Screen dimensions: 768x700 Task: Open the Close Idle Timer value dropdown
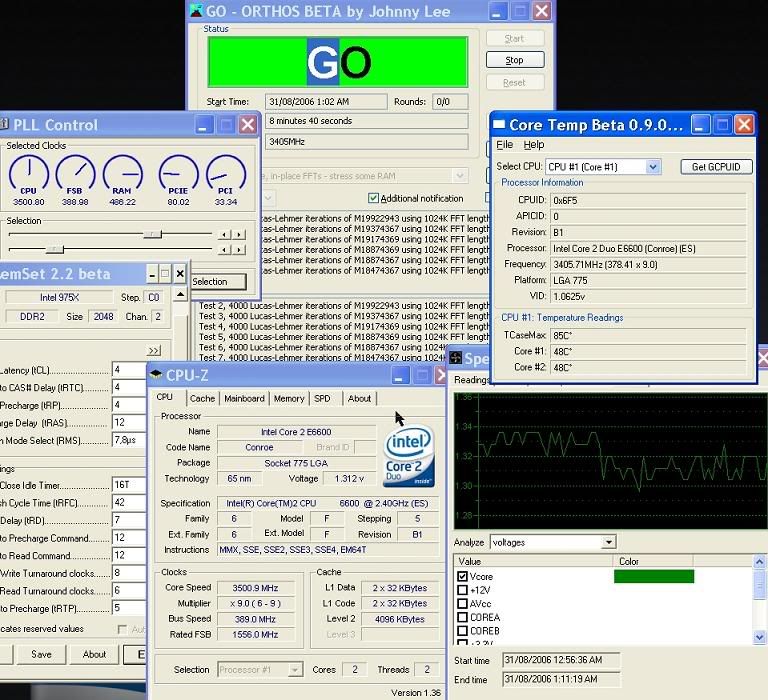point(129,485)
